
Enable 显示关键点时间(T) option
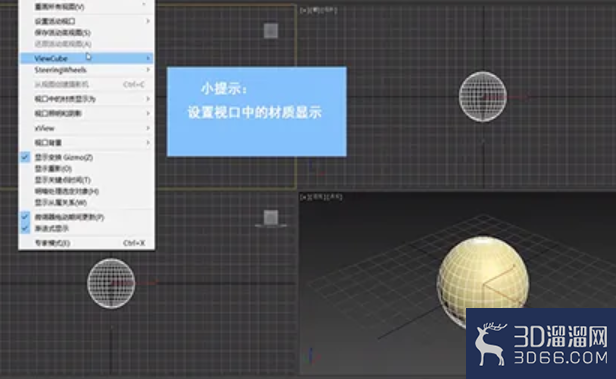tap(86, 180)
